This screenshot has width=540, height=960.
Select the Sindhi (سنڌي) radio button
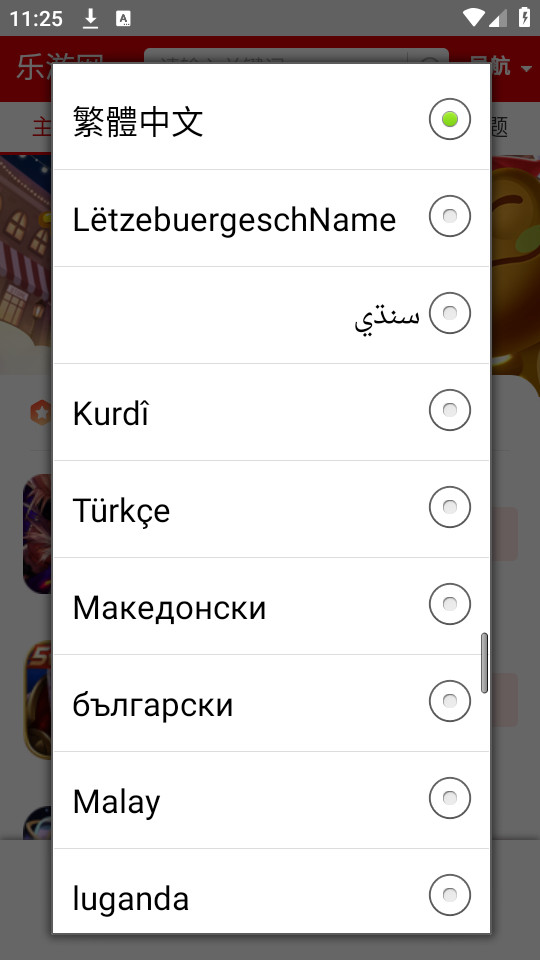click(x=449, y=313)
